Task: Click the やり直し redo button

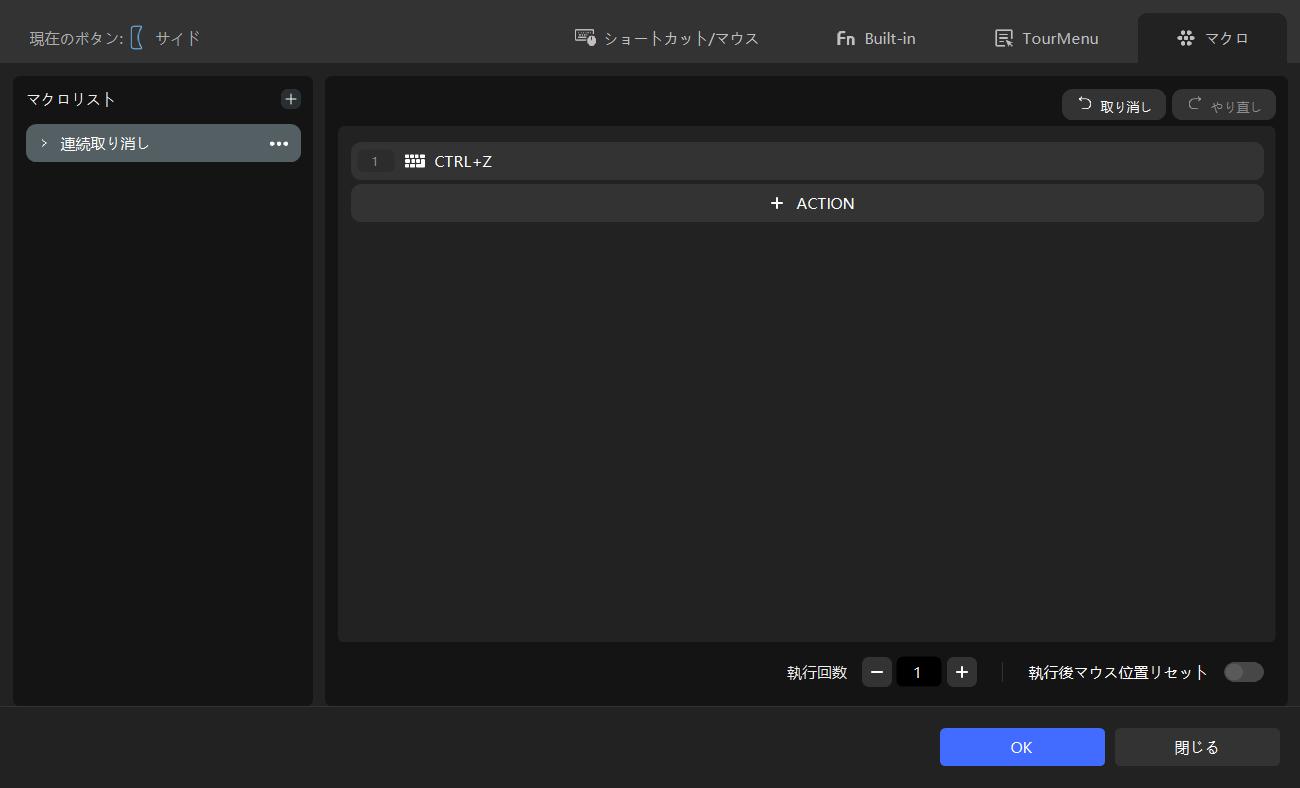Action: (1224, 105)
